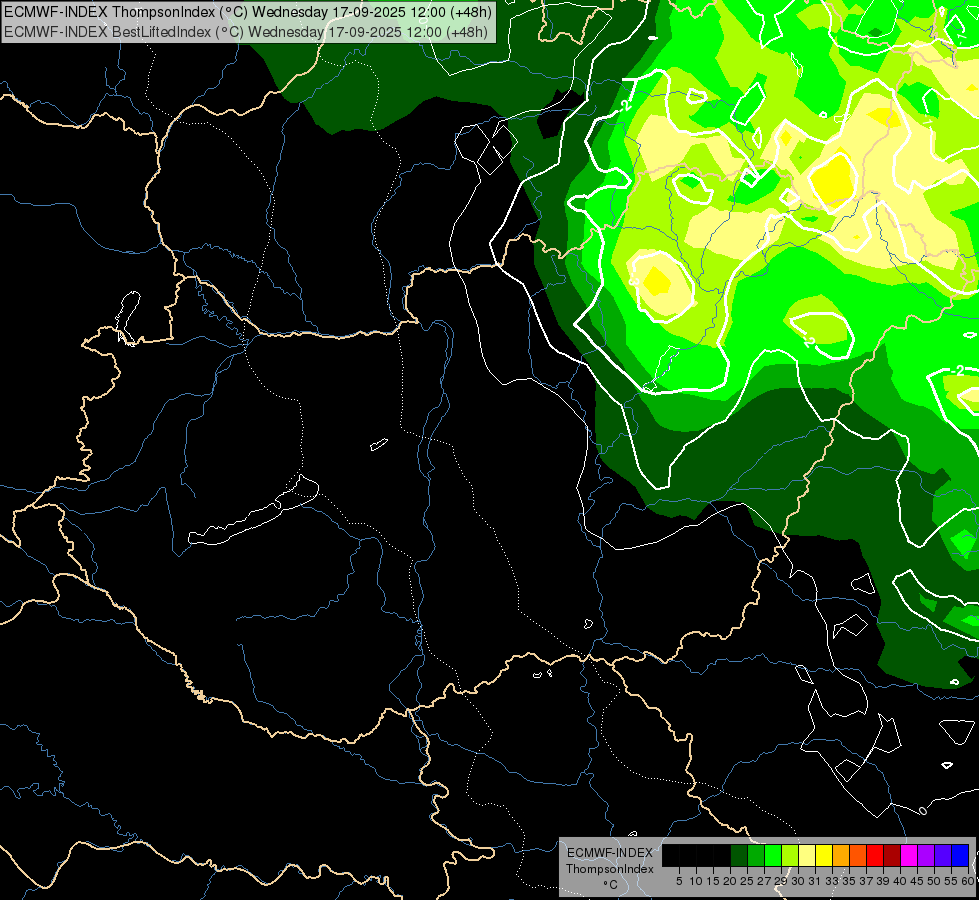Pick the pale yellow 30–31 legend swatch
979x900 pixels.
point(807,855)
